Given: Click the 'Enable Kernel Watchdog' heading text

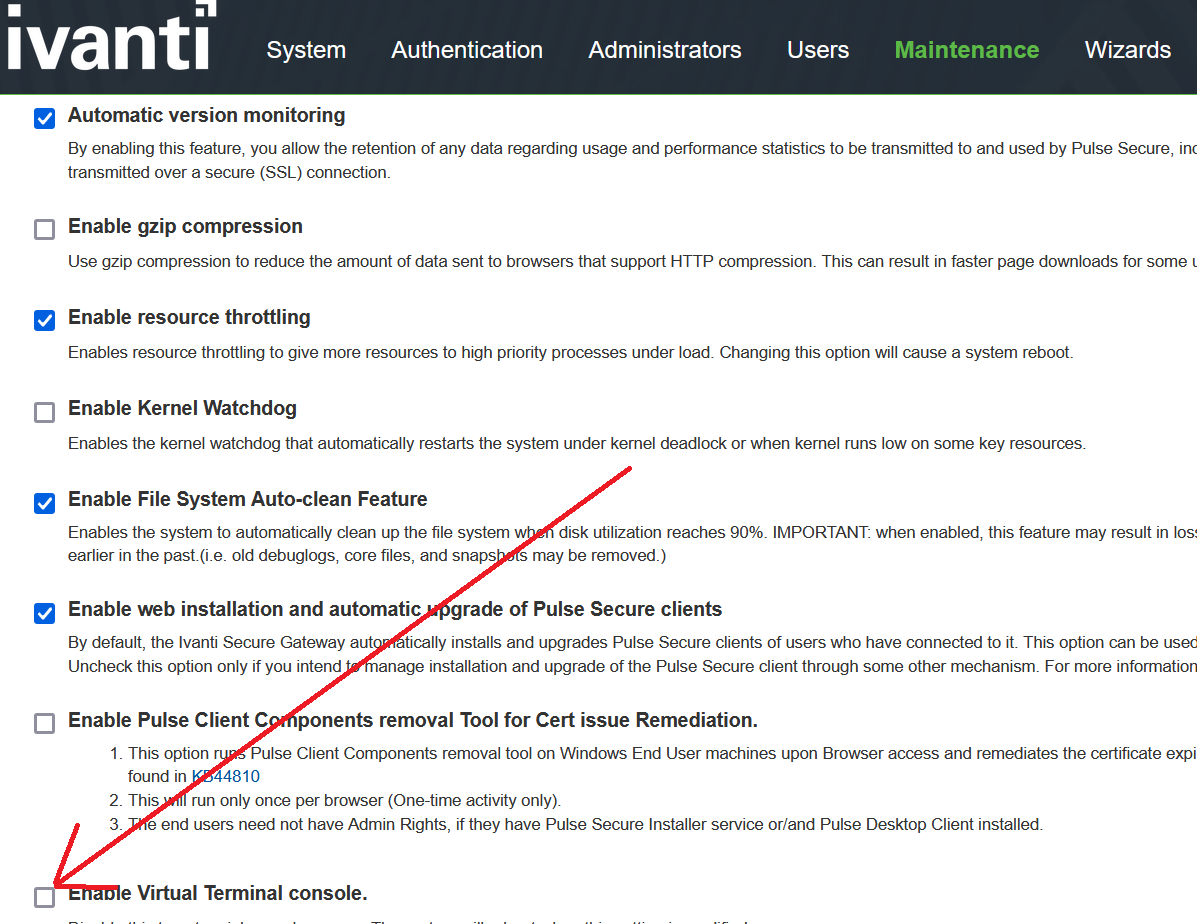Looking at the screenshot, I should tap(182, 409).
